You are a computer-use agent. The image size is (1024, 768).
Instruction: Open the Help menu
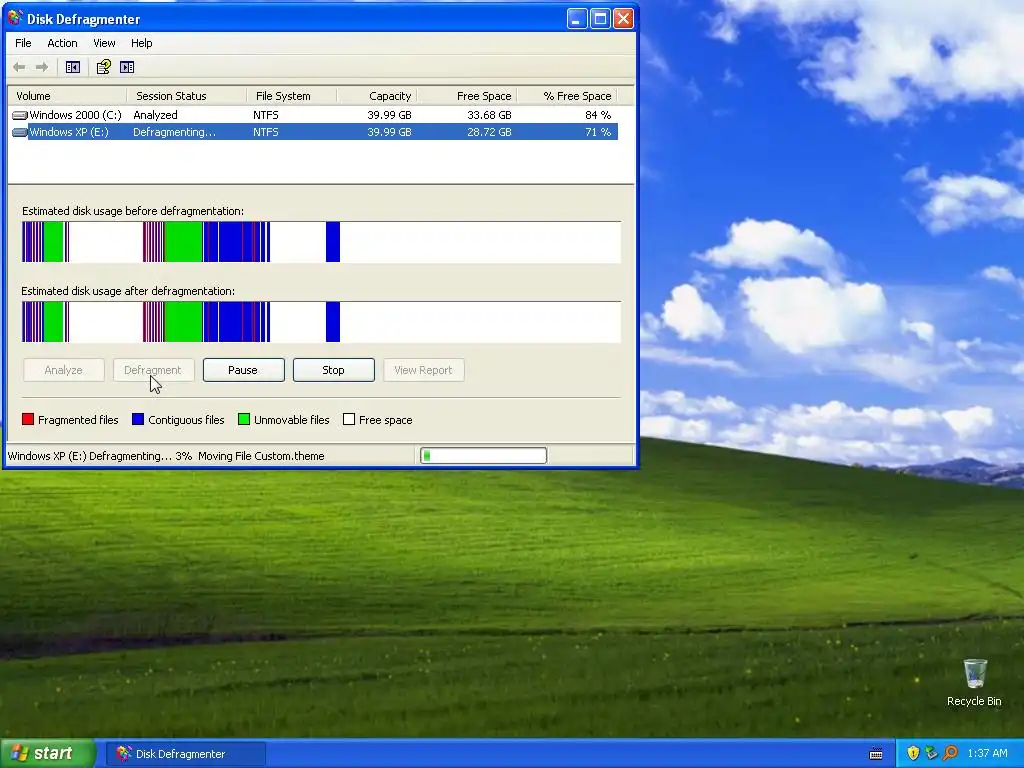click(141, 43)
